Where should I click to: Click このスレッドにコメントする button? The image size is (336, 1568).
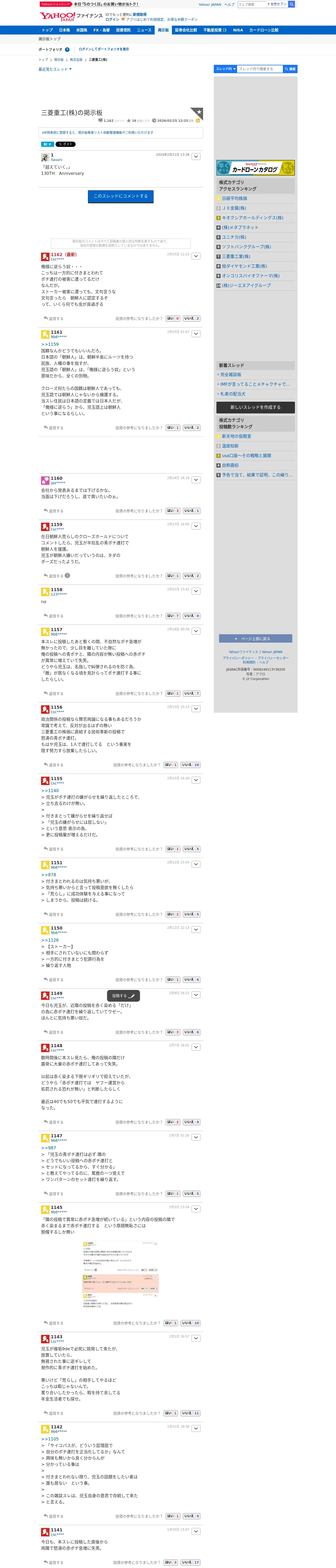(121, 196)
